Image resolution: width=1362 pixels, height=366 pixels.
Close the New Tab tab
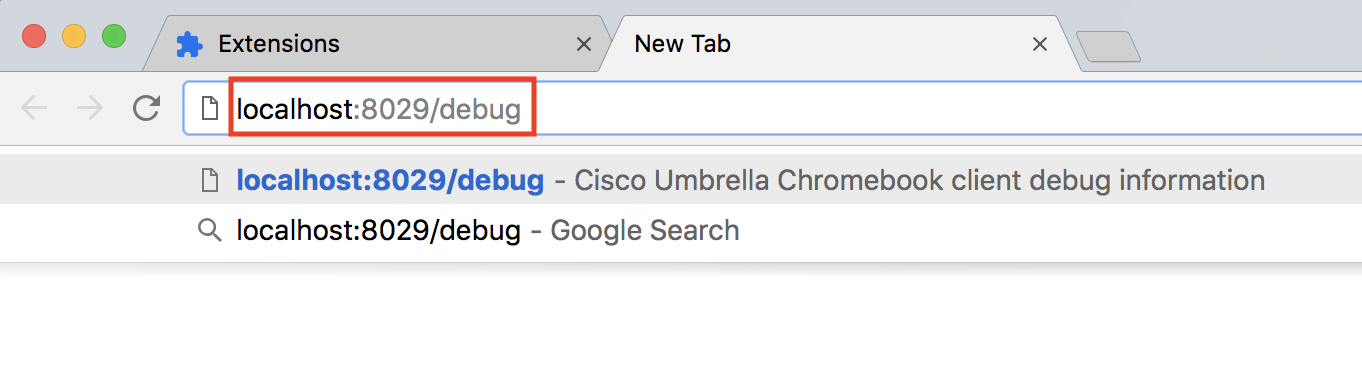1040,44
